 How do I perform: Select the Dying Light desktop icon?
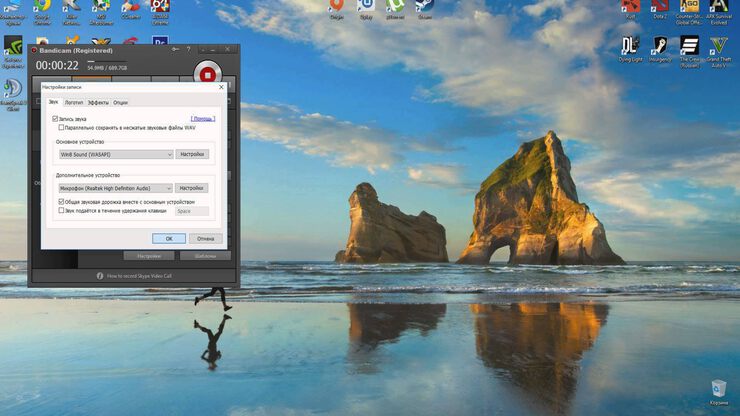pos(631,49)
